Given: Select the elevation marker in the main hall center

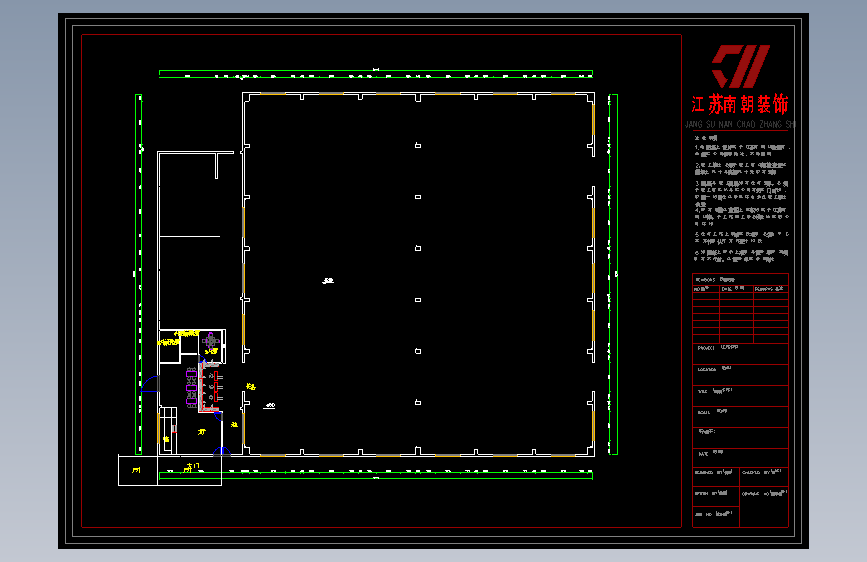Looking at the screenshot, I should coord(328,281).
